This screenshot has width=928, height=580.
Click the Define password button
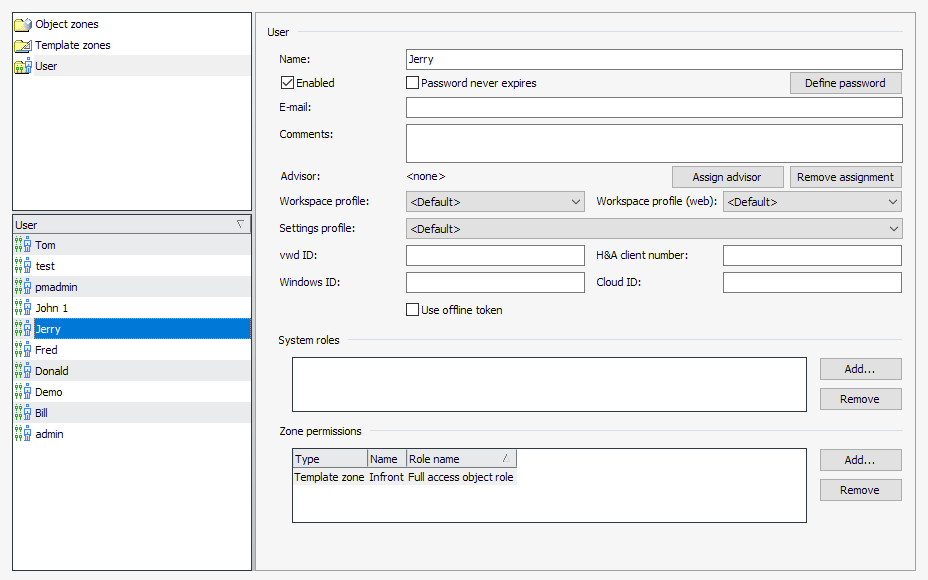click(845, 83)
